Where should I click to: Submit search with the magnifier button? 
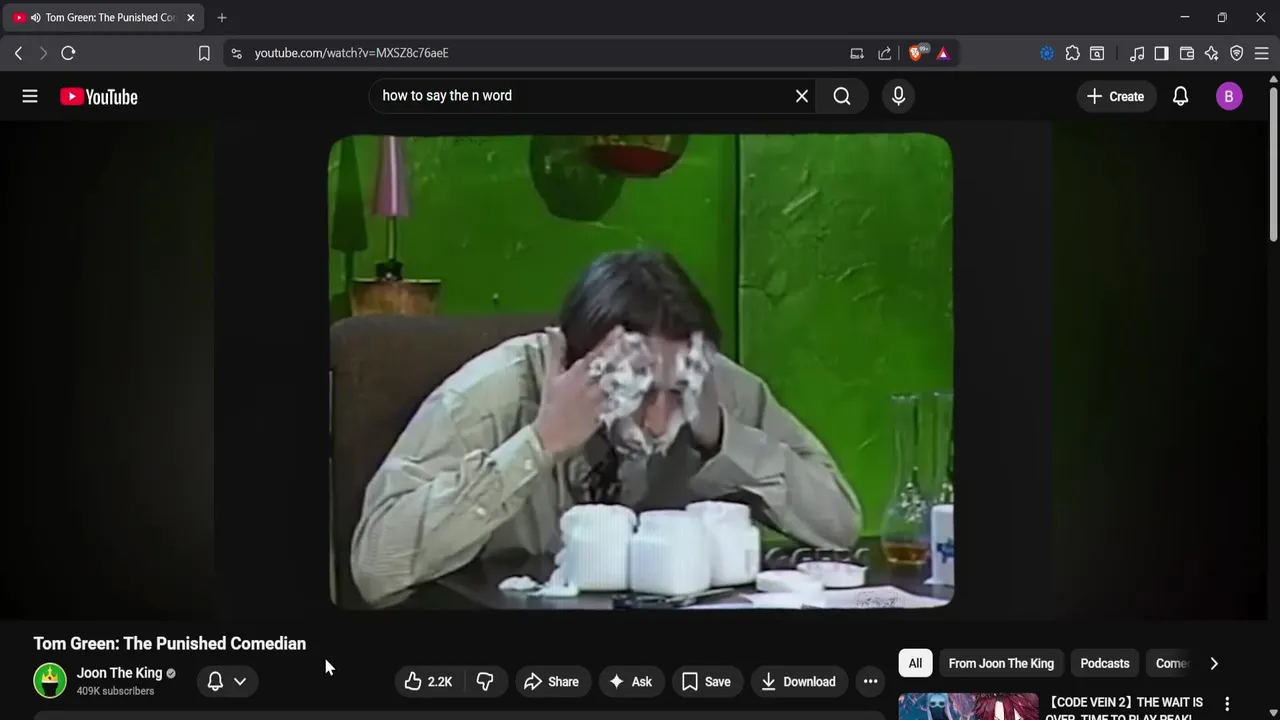coord(842,96)
